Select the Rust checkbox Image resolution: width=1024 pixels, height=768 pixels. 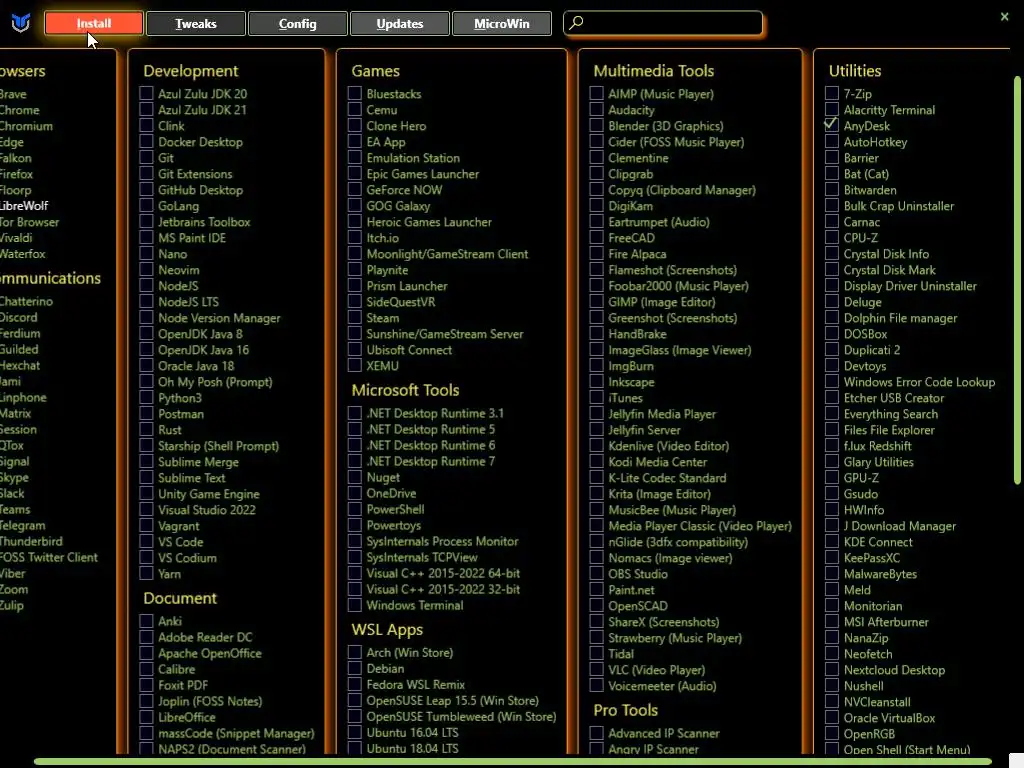(x=146, y=430)
